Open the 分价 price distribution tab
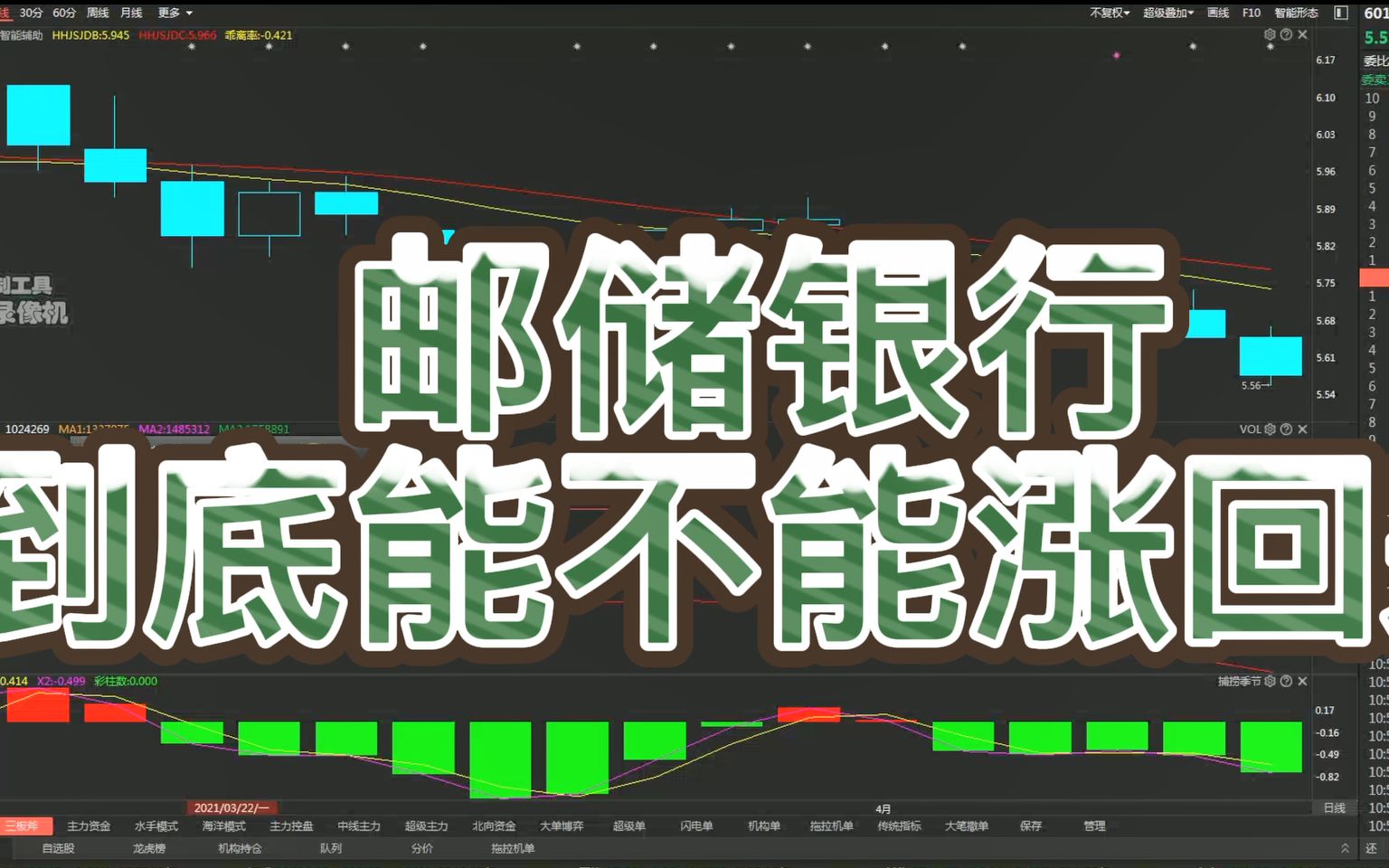 click(422, 848)
